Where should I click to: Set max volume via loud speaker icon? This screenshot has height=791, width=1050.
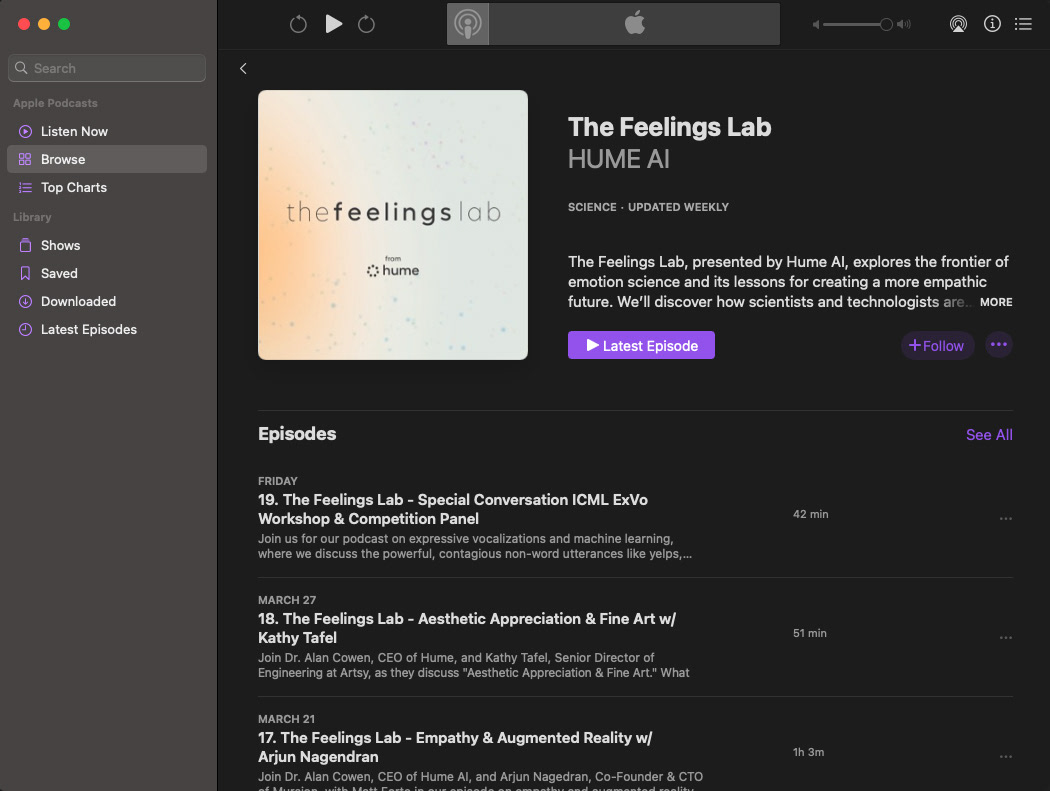pyautogui.click(x=904, y=25)
